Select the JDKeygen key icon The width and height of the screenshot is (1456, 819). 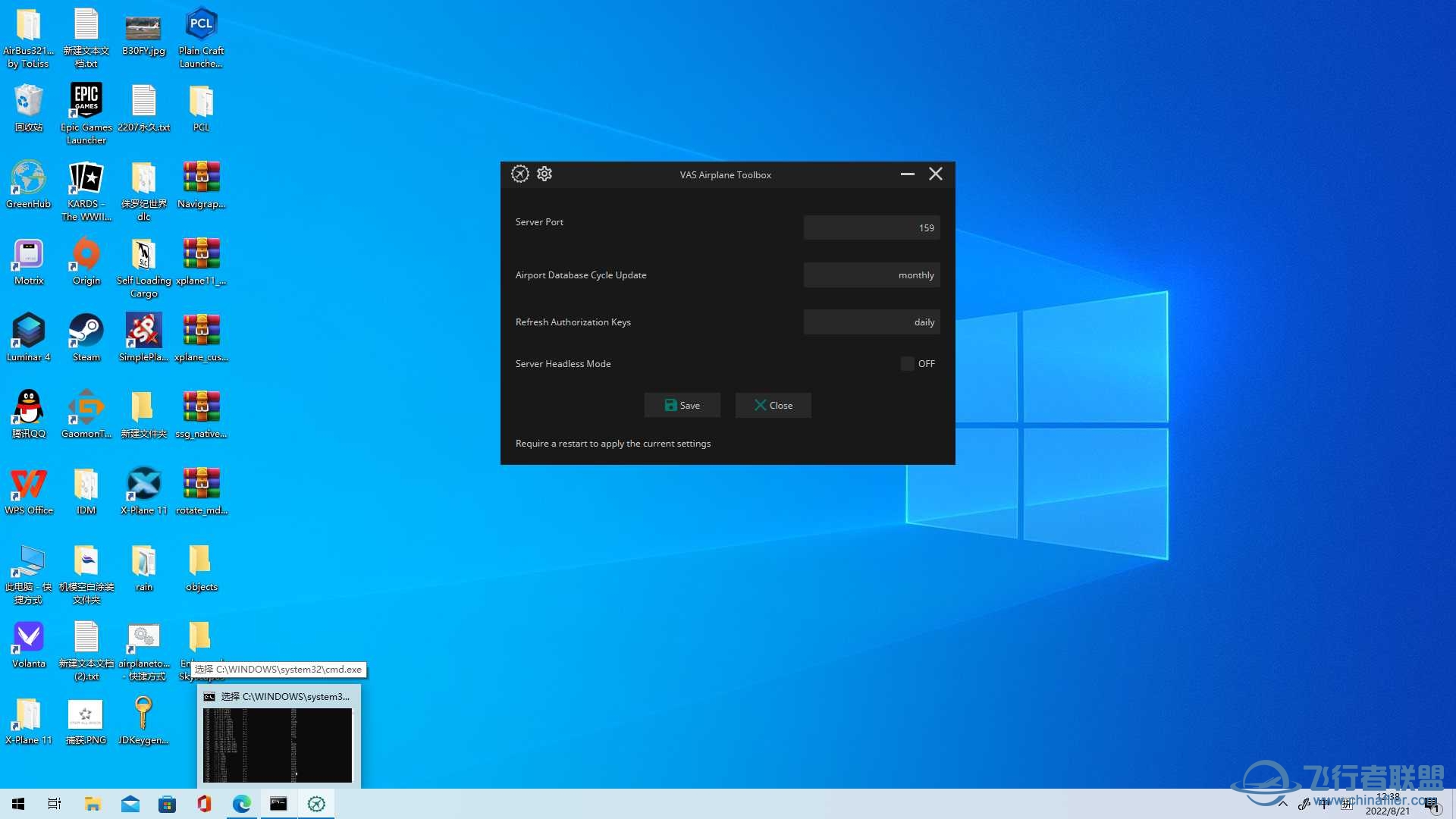[x=143, y=721]
